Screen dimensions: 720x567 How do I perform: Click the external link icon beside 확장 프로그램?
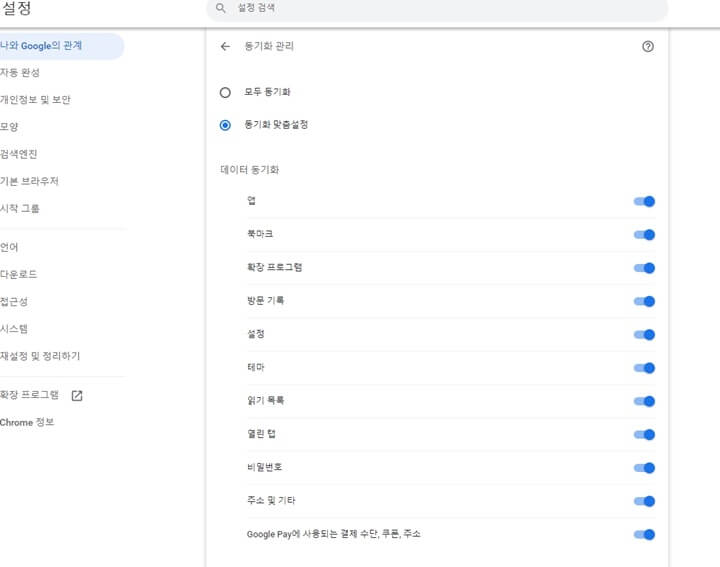pyautogui.click(x=77, y=395)
